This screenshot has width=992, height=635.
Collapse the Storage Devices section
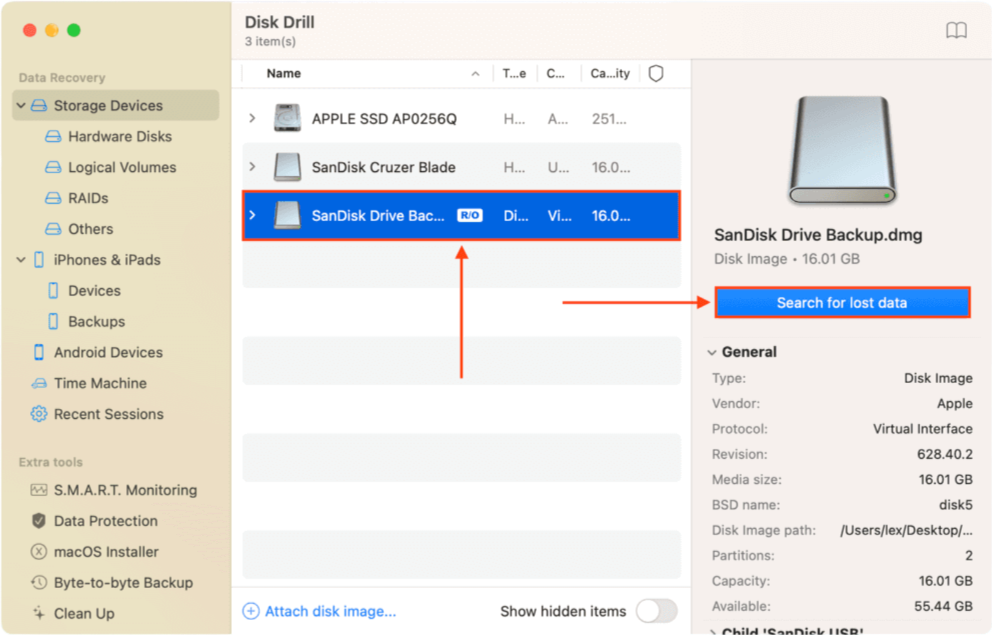click(x=21, y=105)
